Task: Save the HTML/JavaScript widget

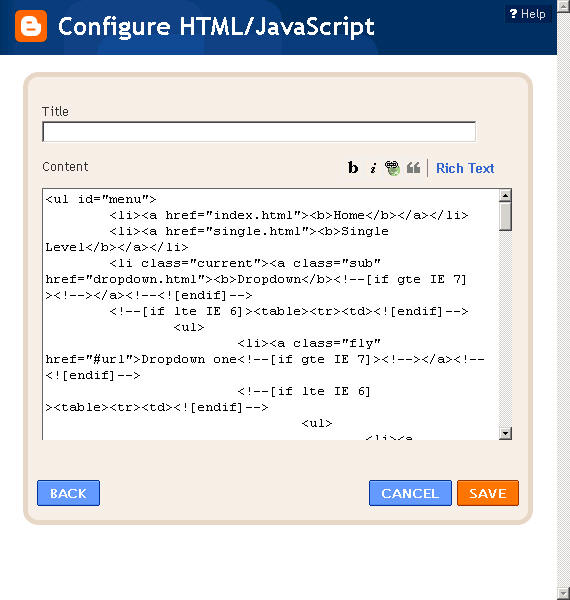Action: pos(488,493)
